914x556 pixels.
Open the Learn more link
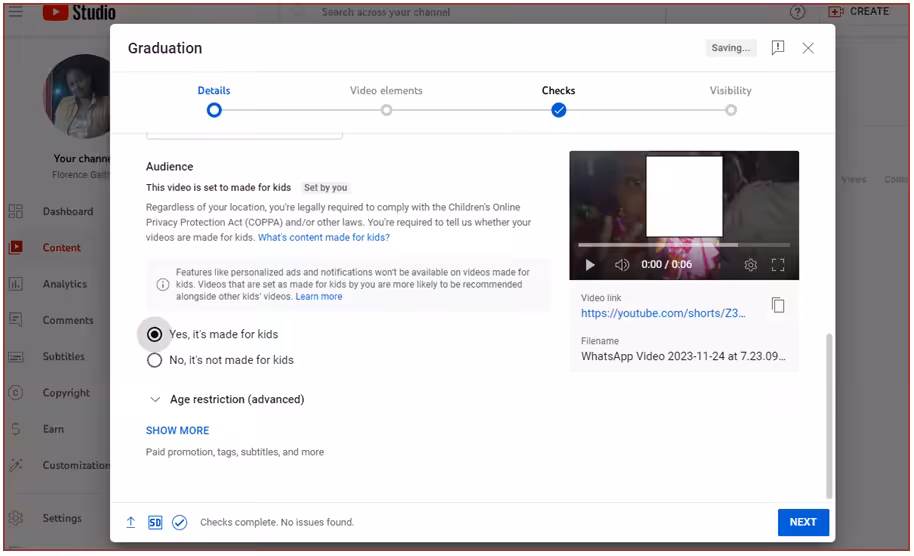coord(319,297)
